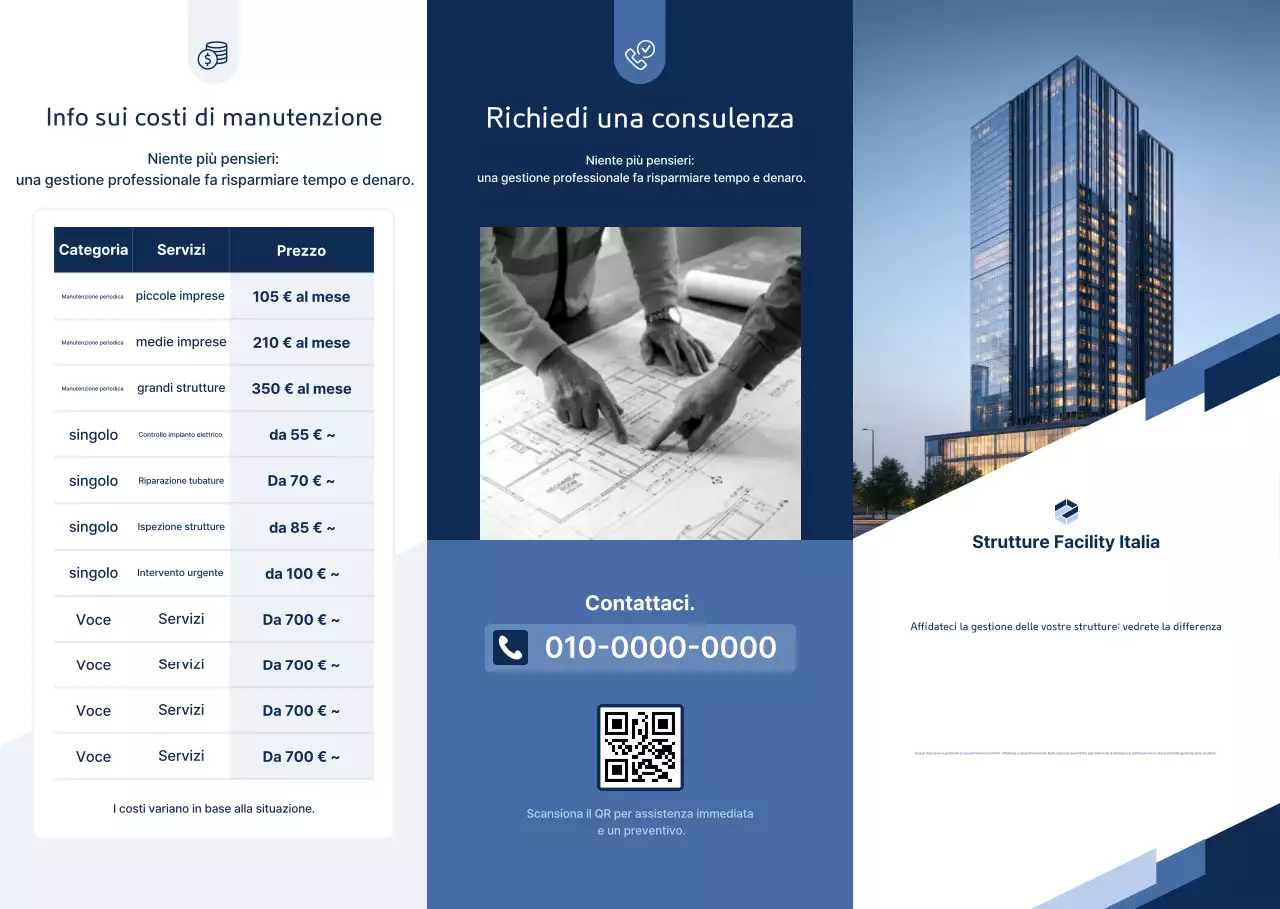Screen dimensions: 1280x909
Task: Select the Prezzo column header
Action: pyautogui.click(x=302, y=249)
